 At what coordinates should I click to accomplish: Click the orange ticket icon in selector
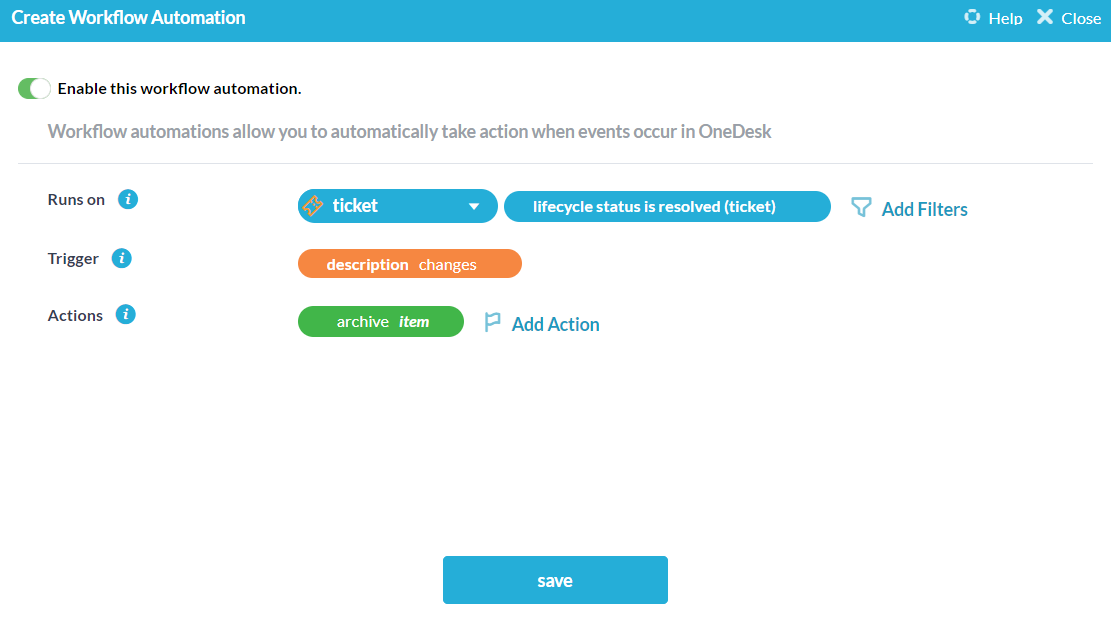tap(313, 206)
